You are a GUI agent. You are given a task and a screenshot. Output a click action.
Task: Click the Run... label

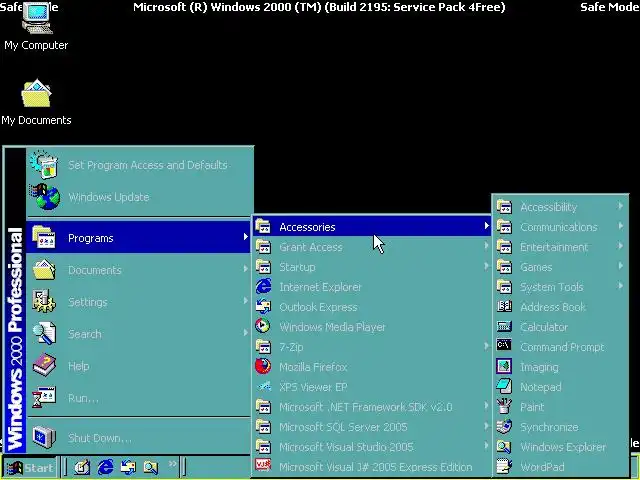[x=83, y=398]
